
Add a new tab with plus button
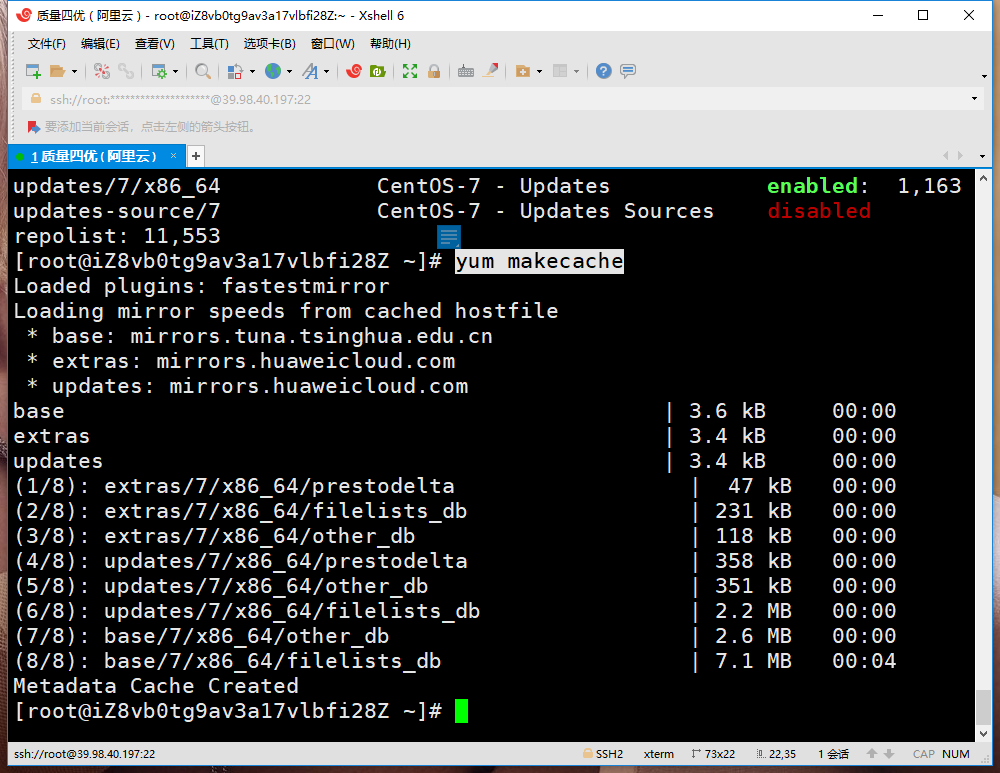[196, 156]
